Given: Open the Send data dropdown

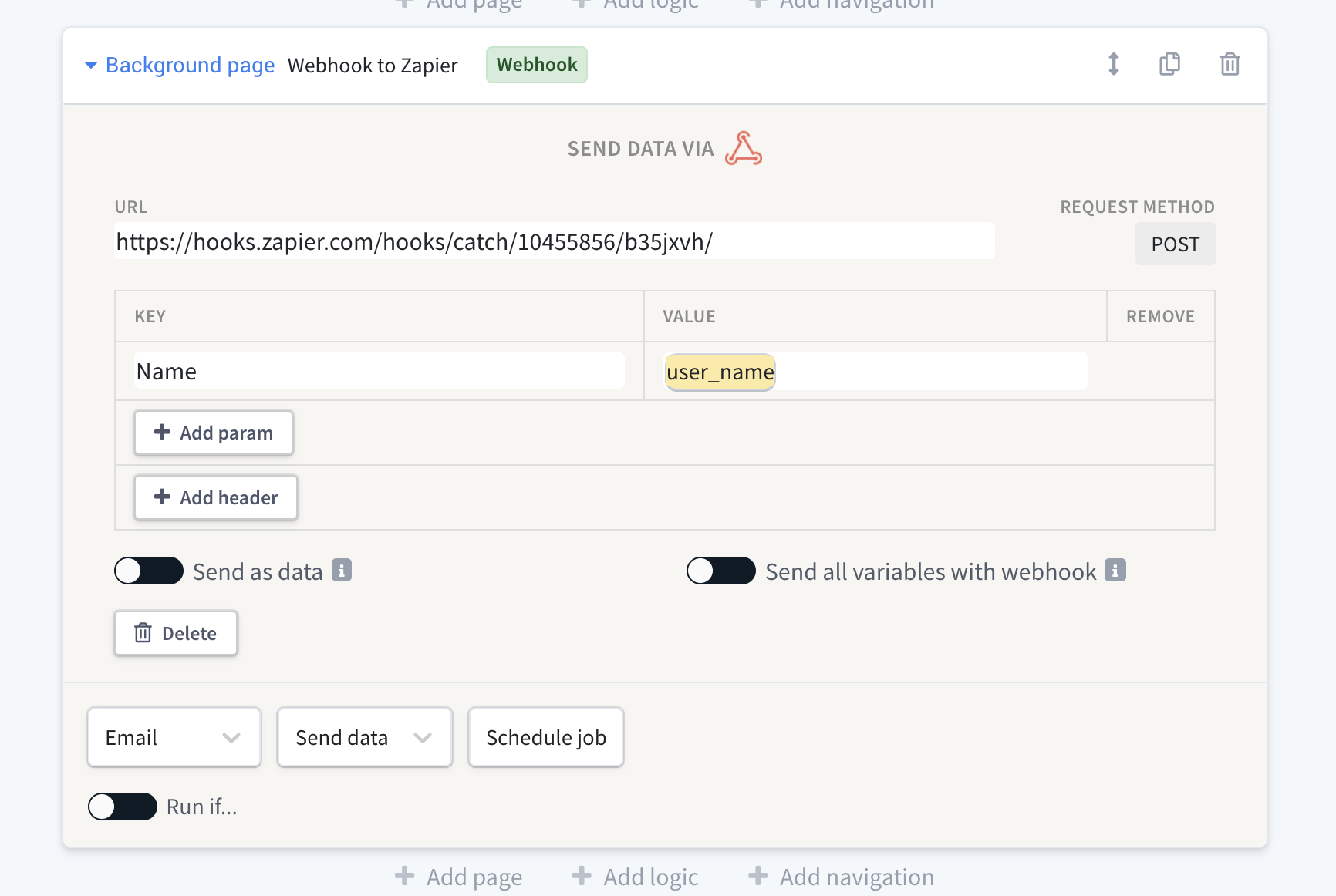Looking at the screenshot, I should coord(365,737).
